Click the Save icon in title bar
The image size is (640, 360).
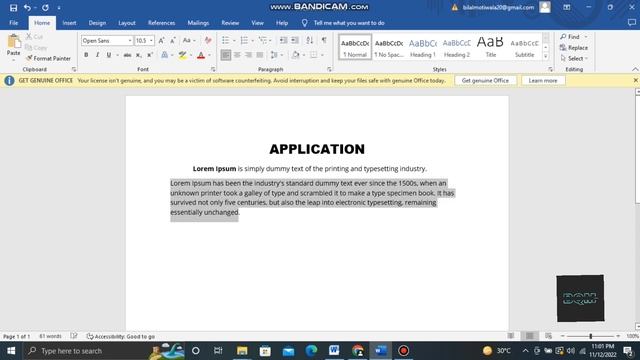(13, 7)
